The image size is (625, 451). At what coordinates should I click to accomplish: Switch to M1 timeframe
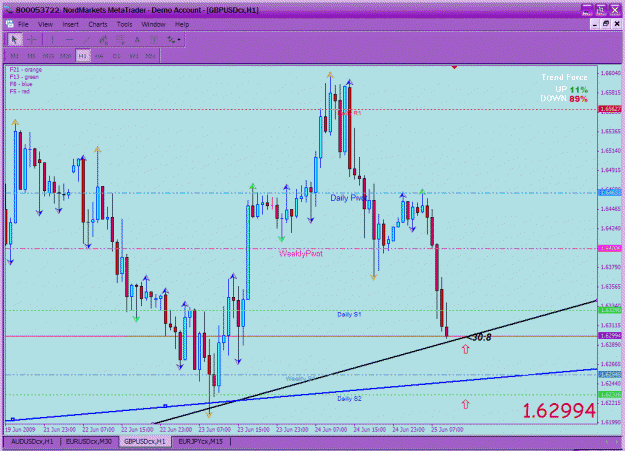(x=14, y=56)
